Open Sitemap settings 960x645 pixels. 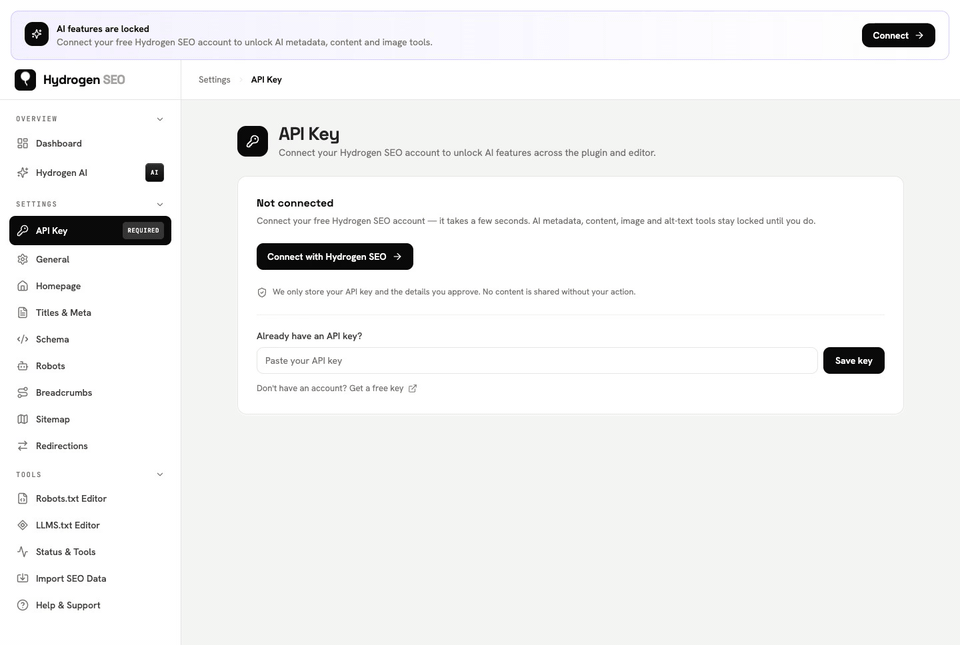point(90,419)
